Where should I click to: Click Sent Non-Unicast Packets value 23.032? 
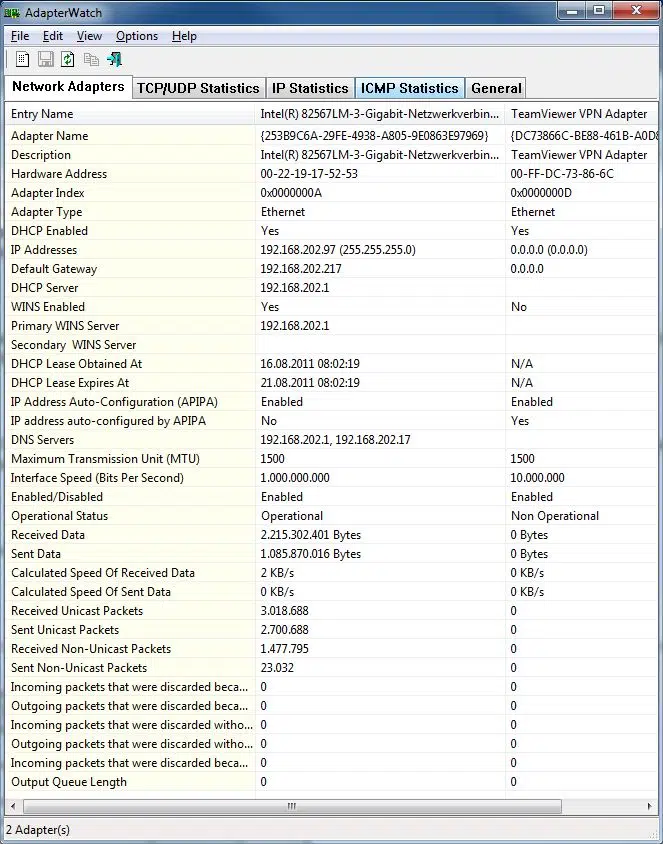click(x=277, y=668)
